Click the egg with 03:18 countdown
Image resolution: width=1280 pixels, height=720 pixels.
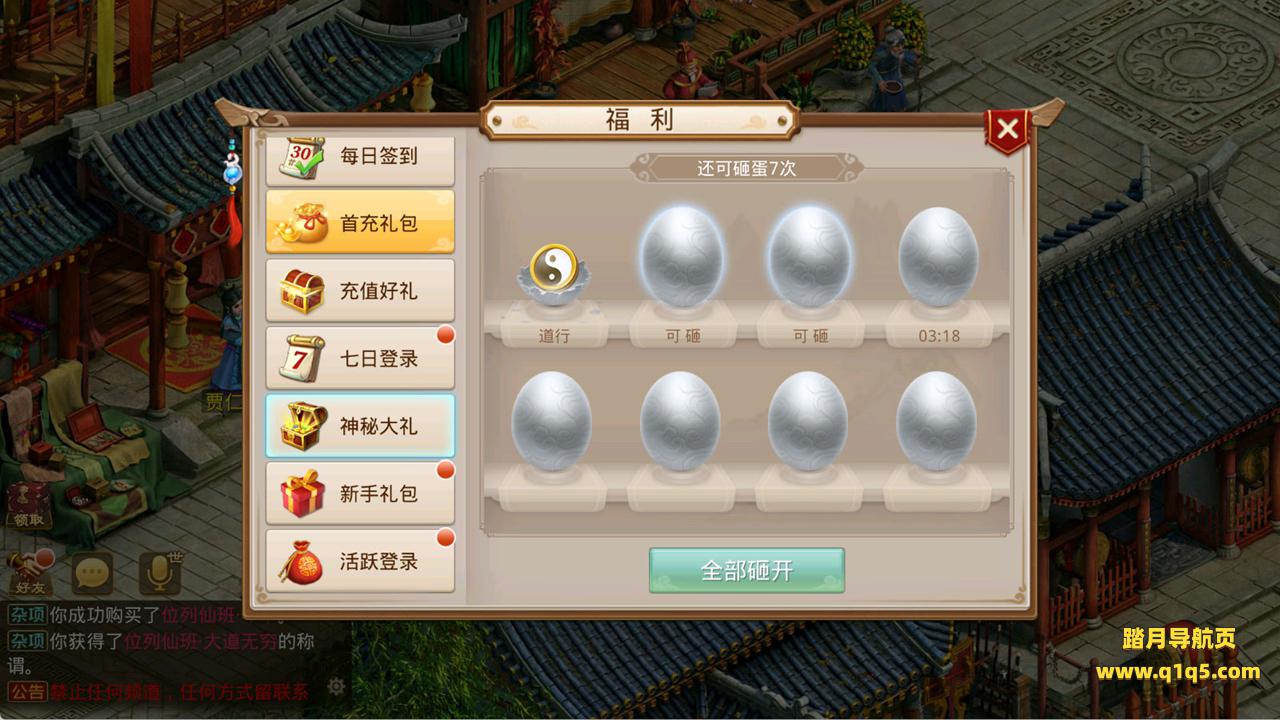pos(938,256)
